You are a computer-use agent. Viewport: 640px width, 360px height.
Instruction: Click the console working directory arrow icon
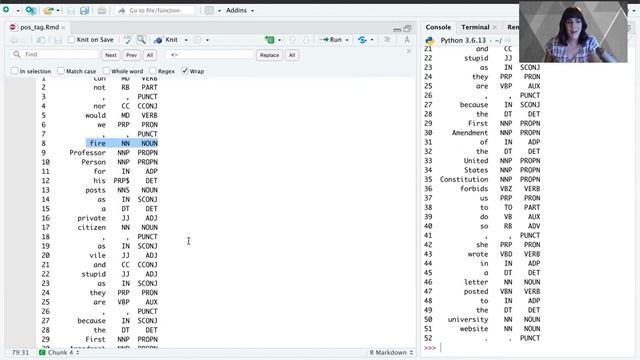[508, 40]
